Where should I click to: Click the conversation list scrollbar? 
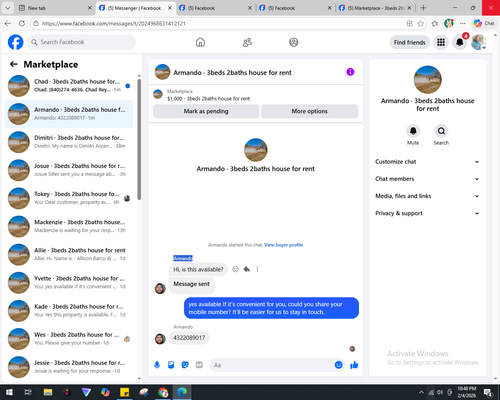pos(139,139)
